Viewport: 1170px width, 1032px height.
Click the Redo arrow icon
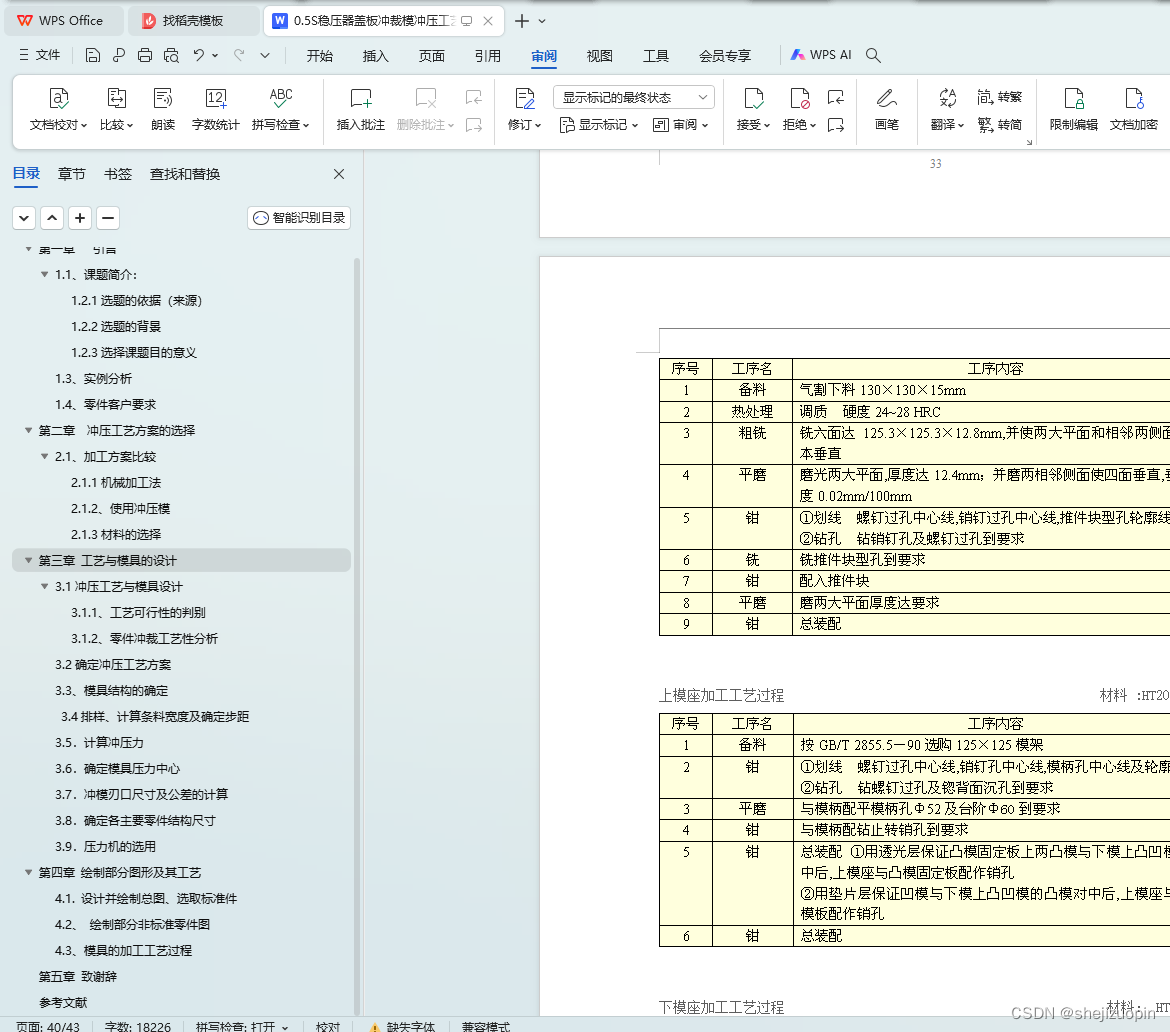tap(239, 55)
